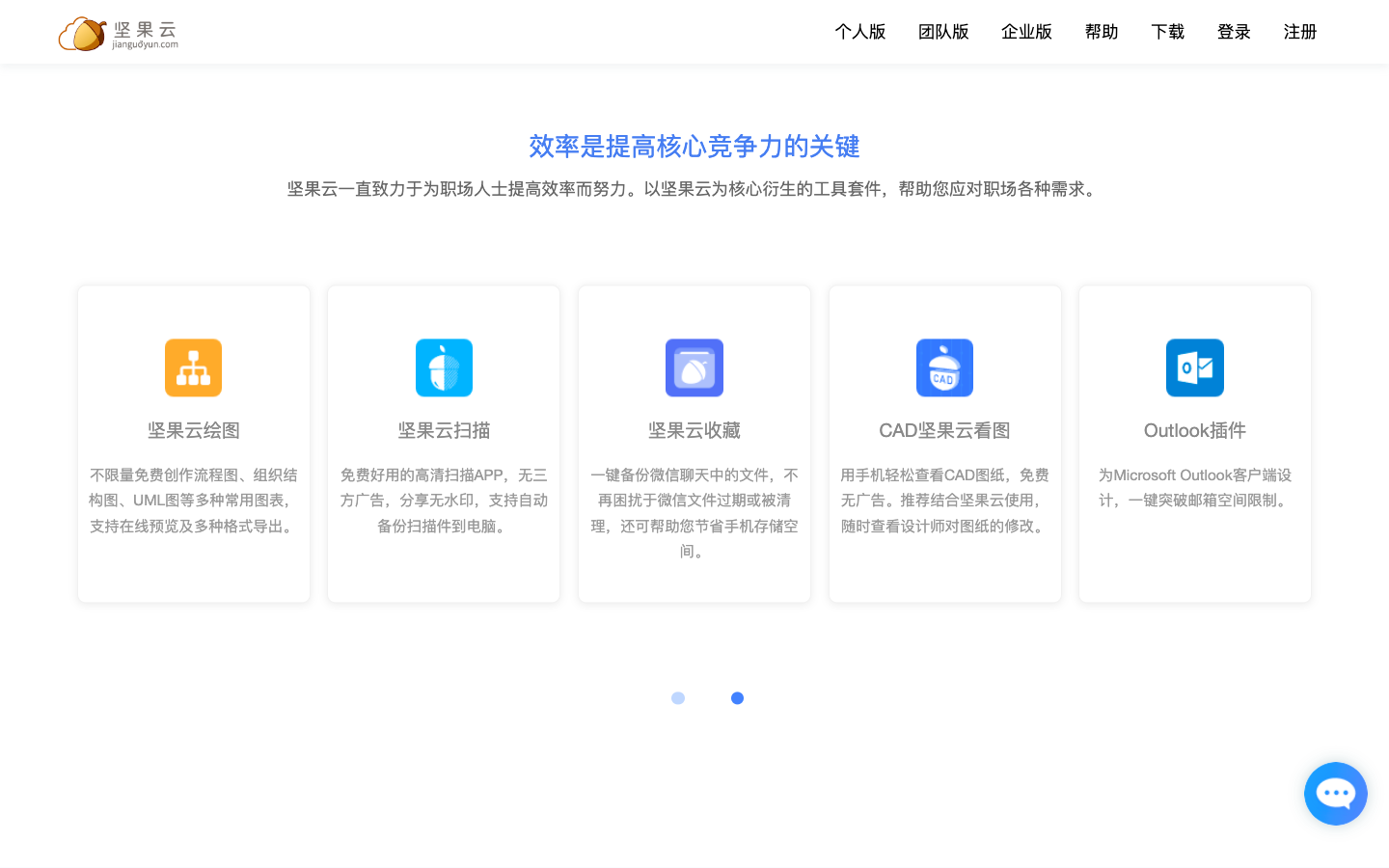Click the 坚果云 cloud logo

(82, 32)
